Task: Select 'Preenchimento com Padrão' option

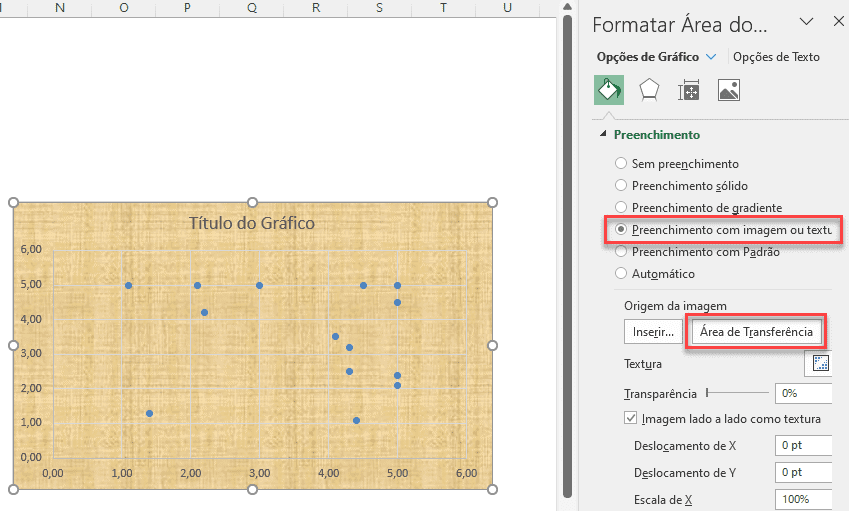Action: (x=621, y=252)
